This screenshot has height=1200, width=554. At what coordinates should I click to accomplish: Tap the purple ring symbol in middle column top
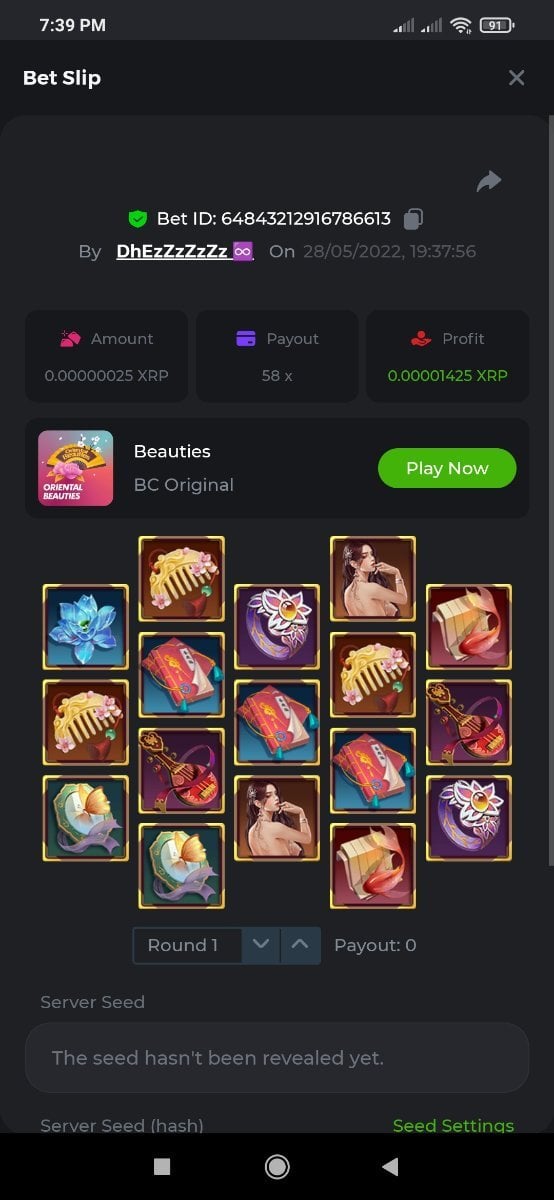tap(277, 627)
